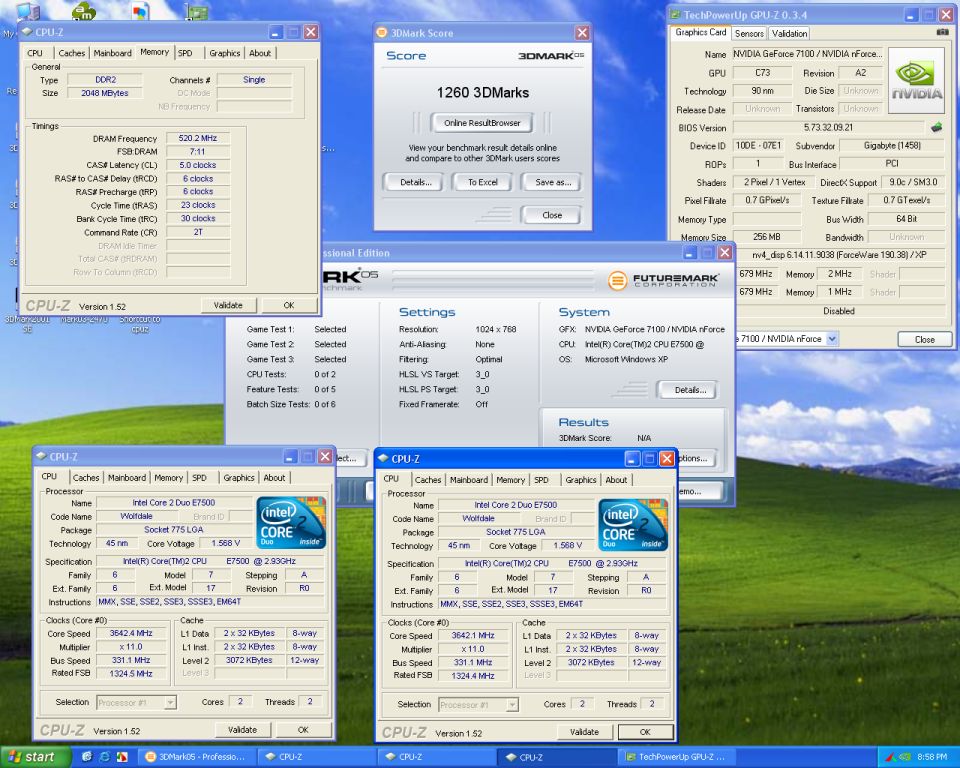Click title bar icon of Memory CPU-Z window
960x768 pixels.
(x=27, y=32)
